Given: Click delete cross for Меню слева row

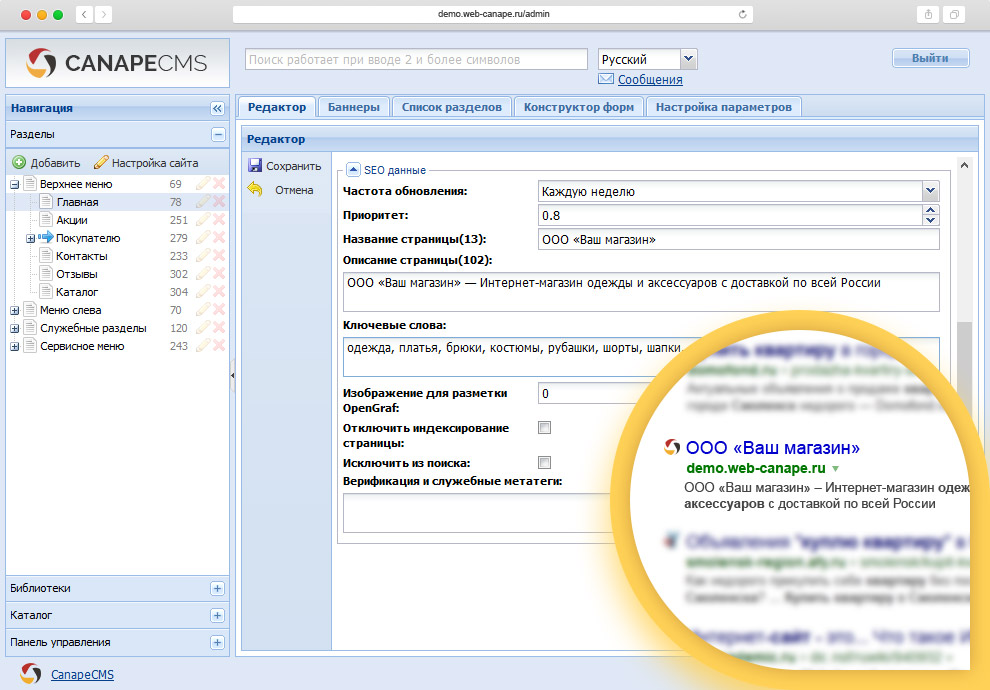Looking at the screenshot, I should [219, 309].
